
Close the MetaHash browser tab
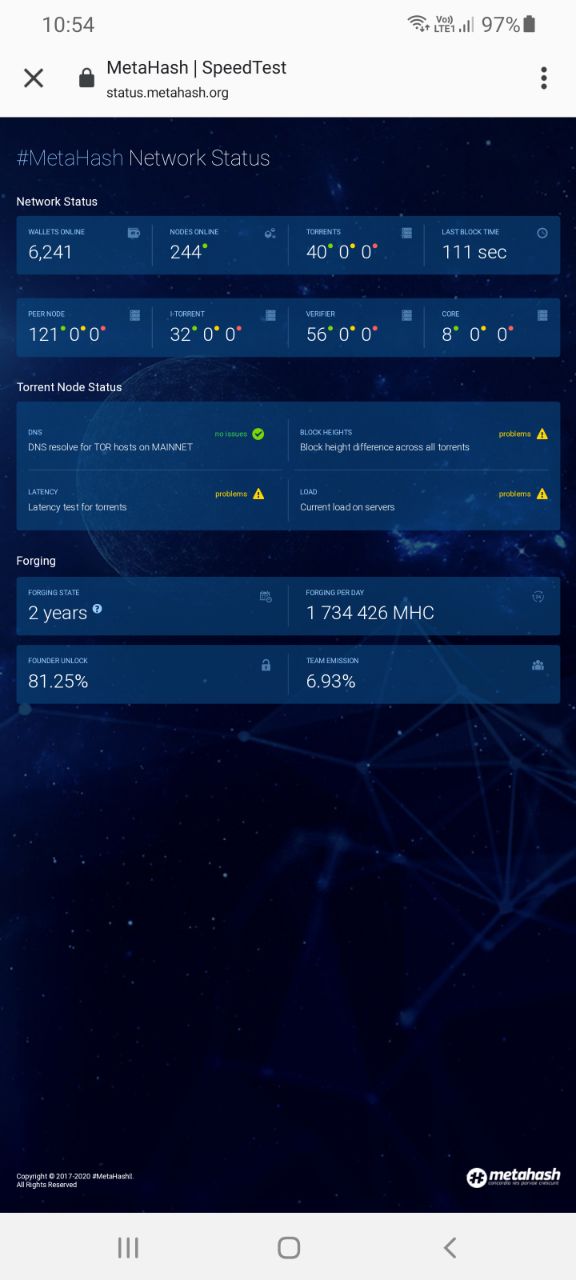[34, 78]
